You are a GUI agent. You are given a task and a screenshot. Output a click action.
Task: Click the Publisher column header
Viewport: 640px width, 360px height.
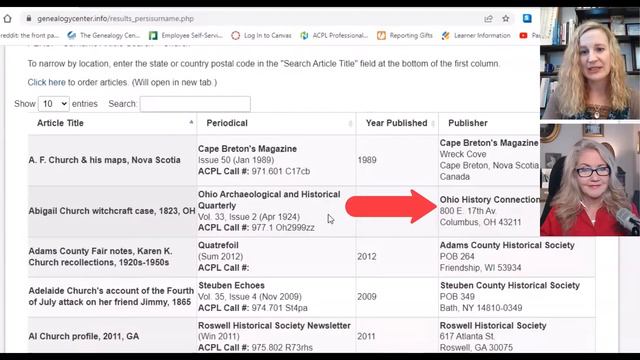[468, 123]
